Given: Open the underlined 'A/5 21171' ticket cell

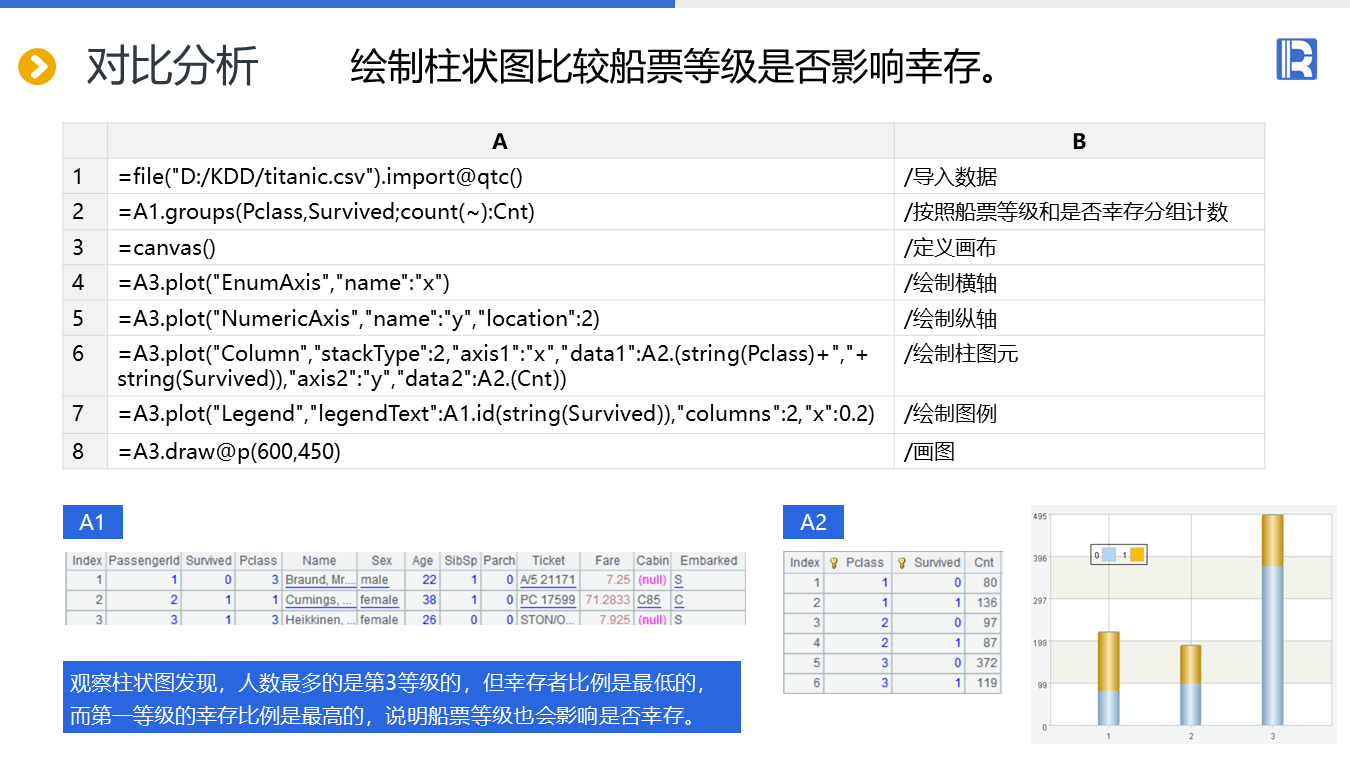Looking at the screenshot, I should click(x=548, y=580).
